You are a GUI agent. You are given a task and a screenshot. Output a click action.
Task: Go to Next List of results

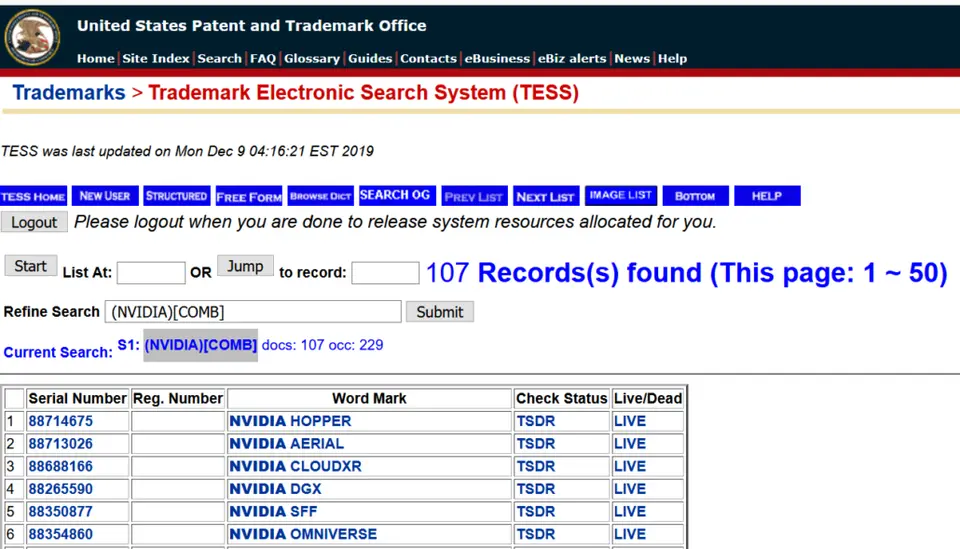pos(545,196)
